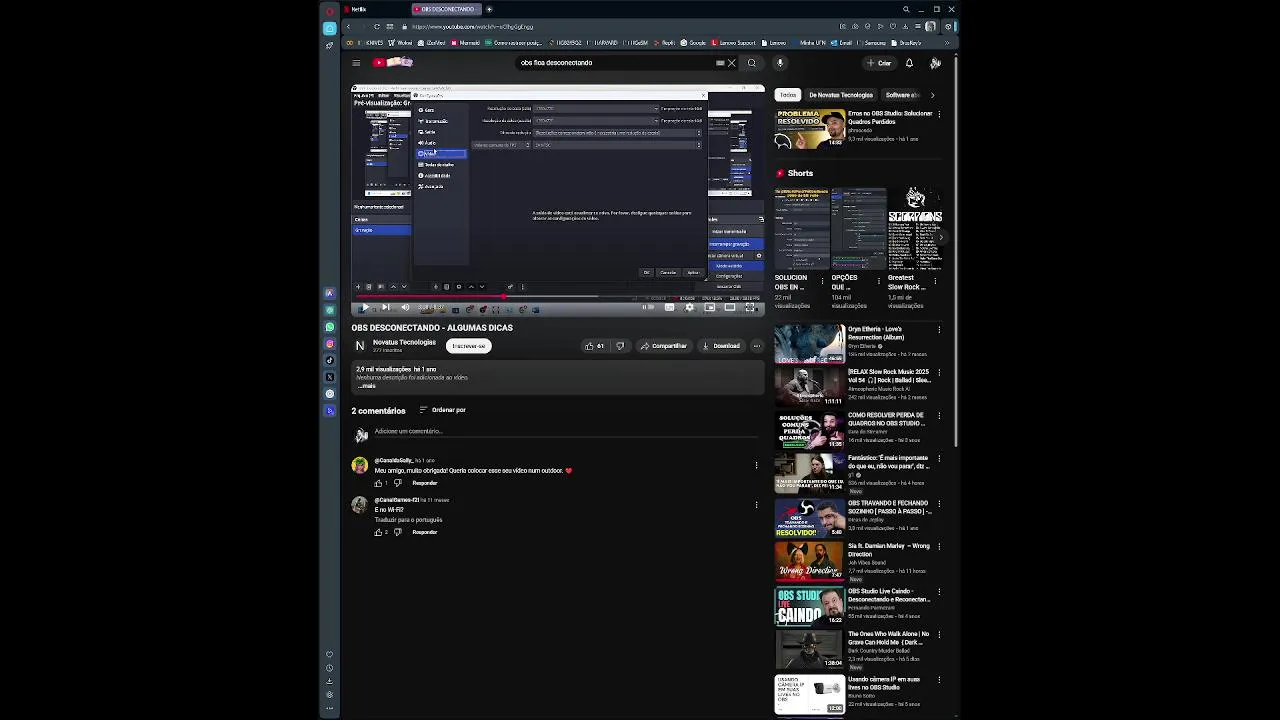Open Instagram in the Opera sidebar
1280x720 pixels.
click(330, 344)
